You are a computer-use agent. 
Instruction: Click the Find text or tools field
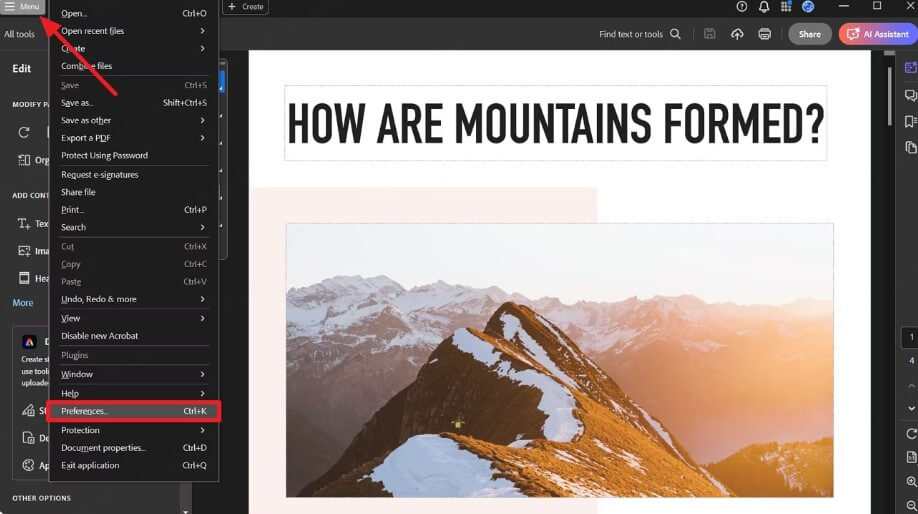pos(631,34)
